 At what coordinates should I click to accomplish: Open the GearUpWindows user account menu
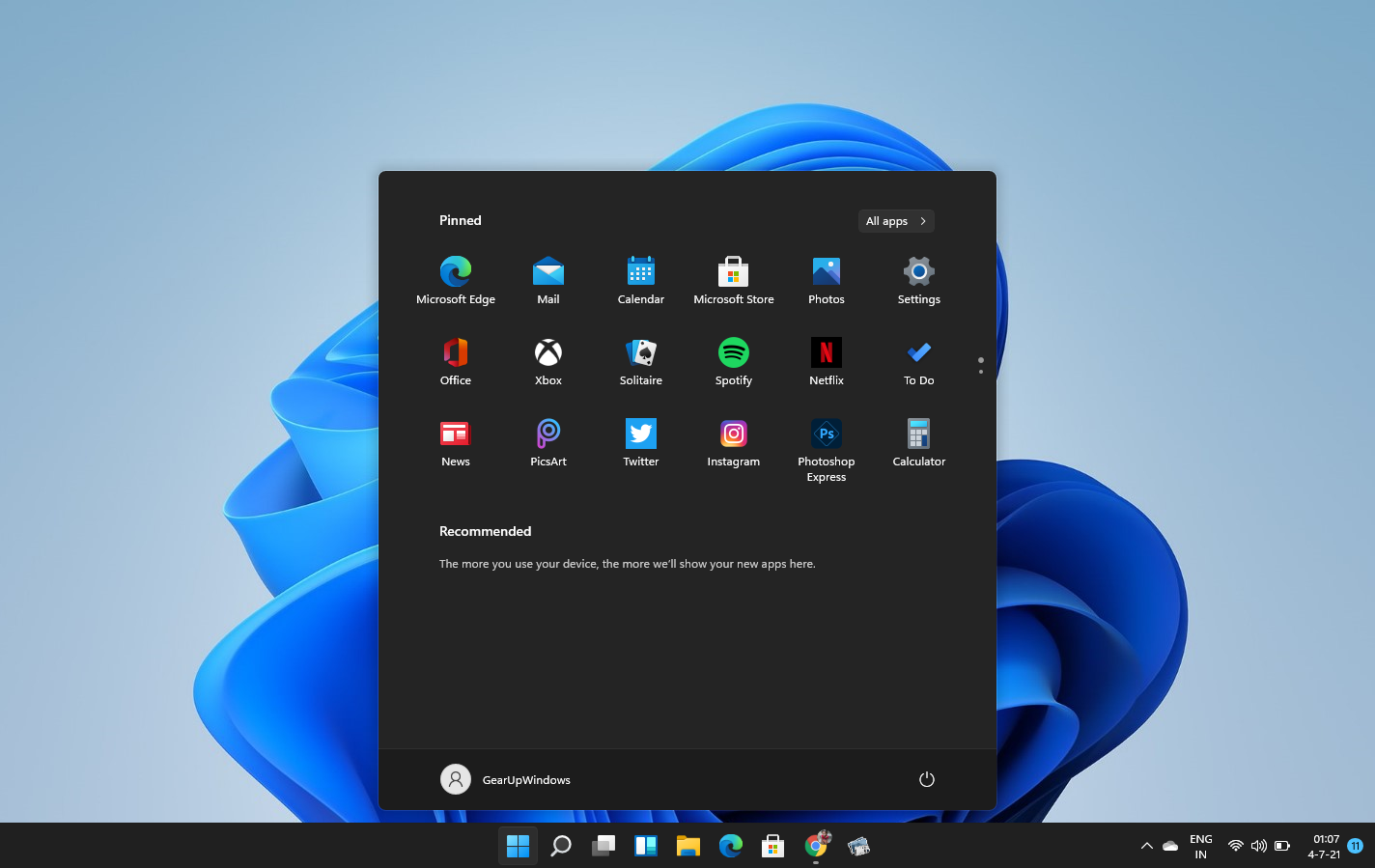[506, 779]
